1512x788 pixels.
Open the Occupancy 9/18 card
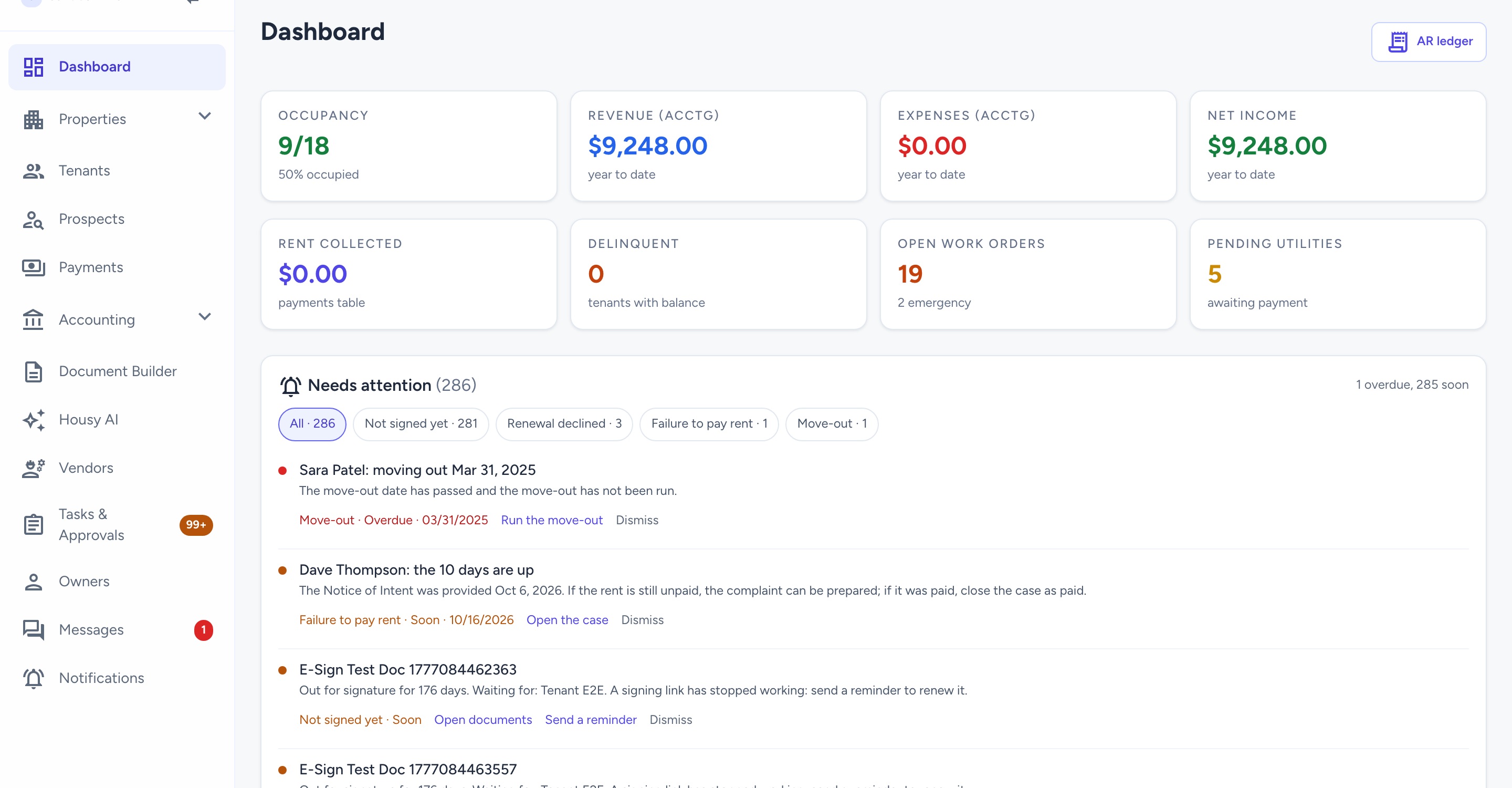[x=408, y=146]
